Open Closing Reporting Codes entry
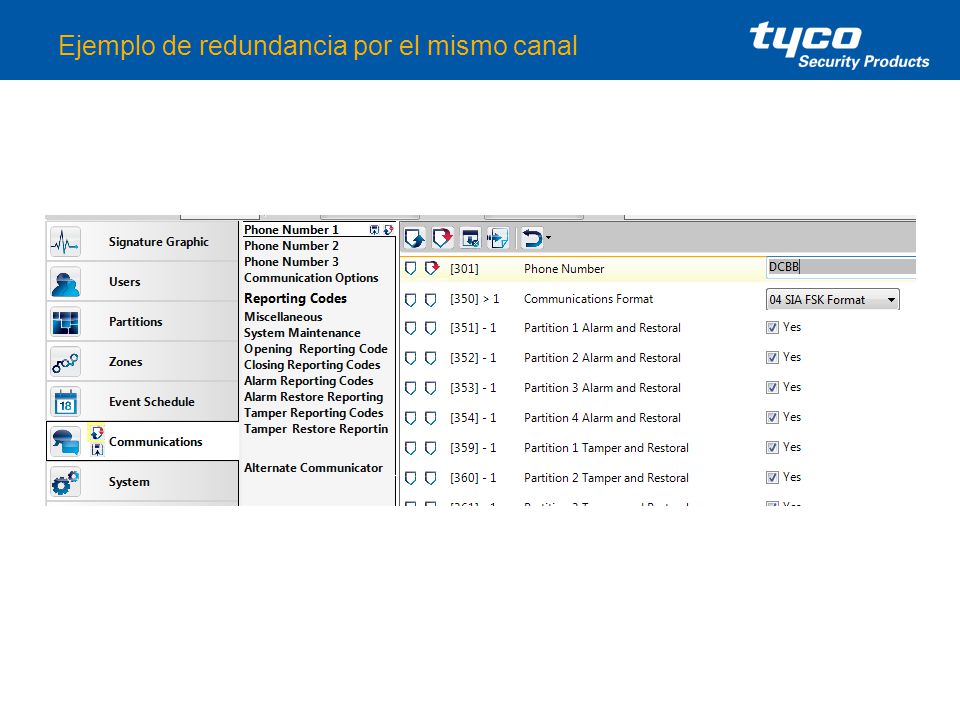Image resolution: width=960 pixels, height=720 pixels. 312,365
